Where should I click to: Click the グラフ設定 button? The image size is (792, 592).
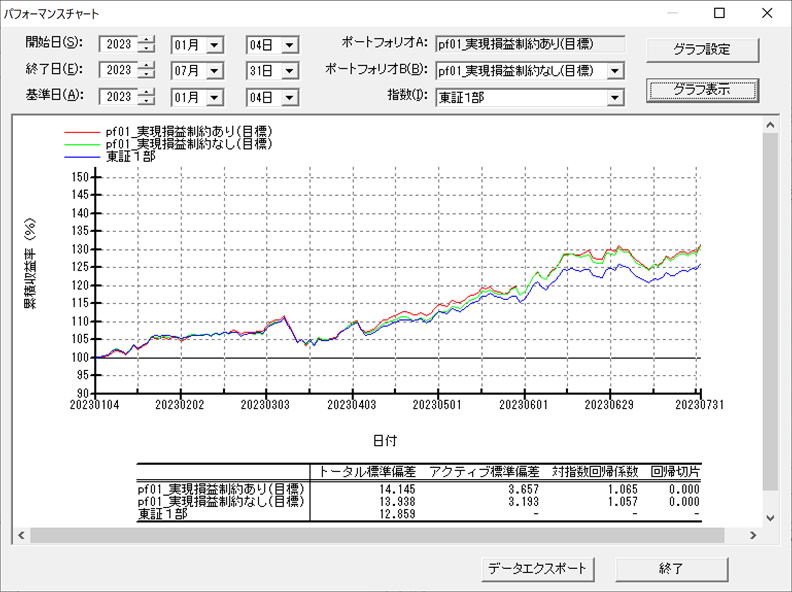pyautogui.click(x=702, y=49)
